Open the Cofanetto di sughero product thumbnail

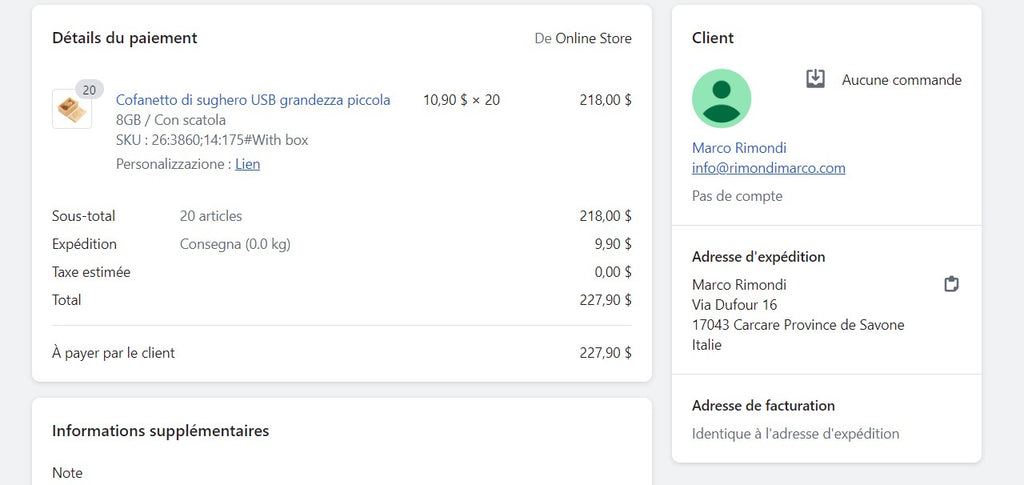(72, 109)
